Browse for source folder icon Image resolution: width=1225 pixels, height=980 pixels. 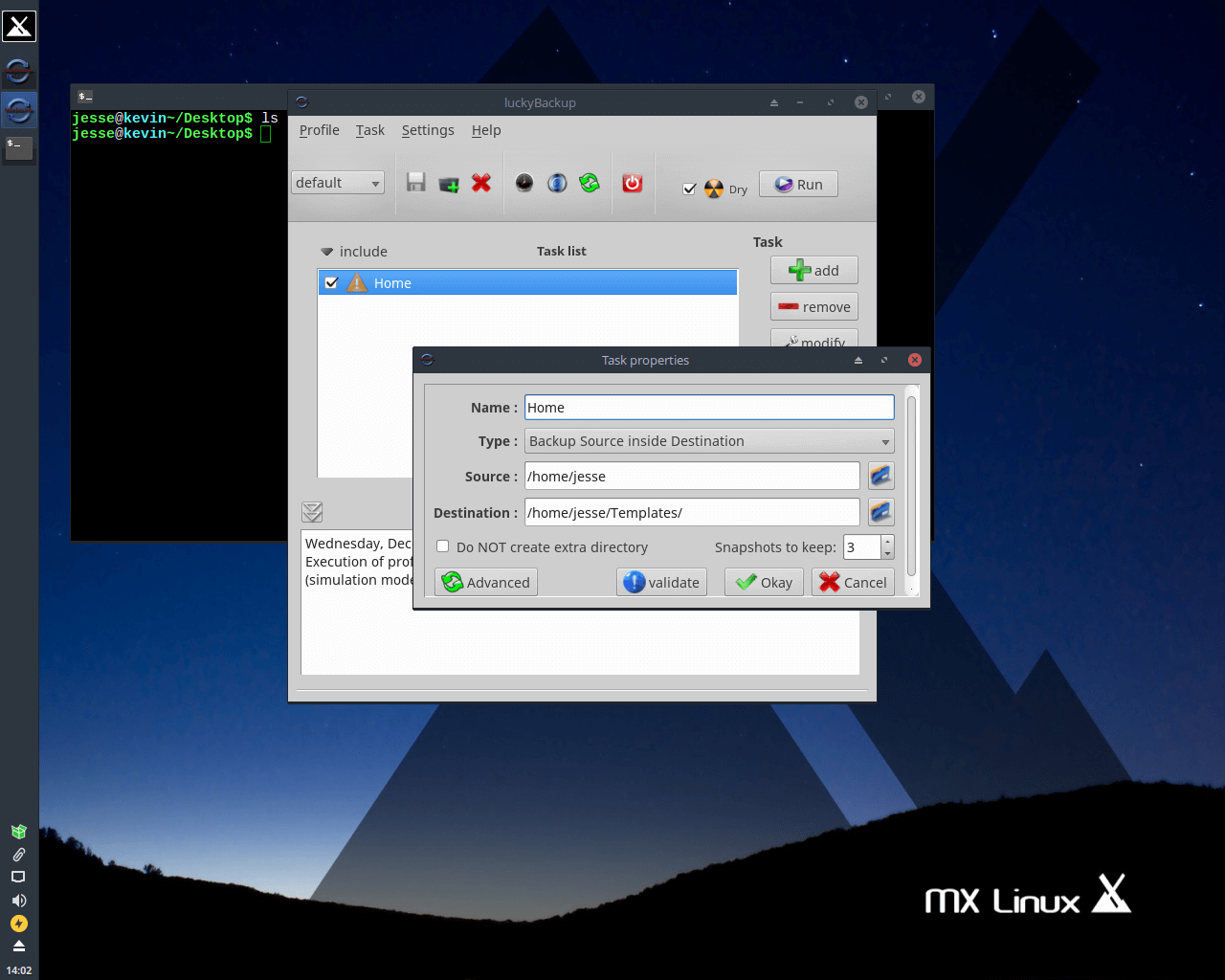[x=880, y=476]
